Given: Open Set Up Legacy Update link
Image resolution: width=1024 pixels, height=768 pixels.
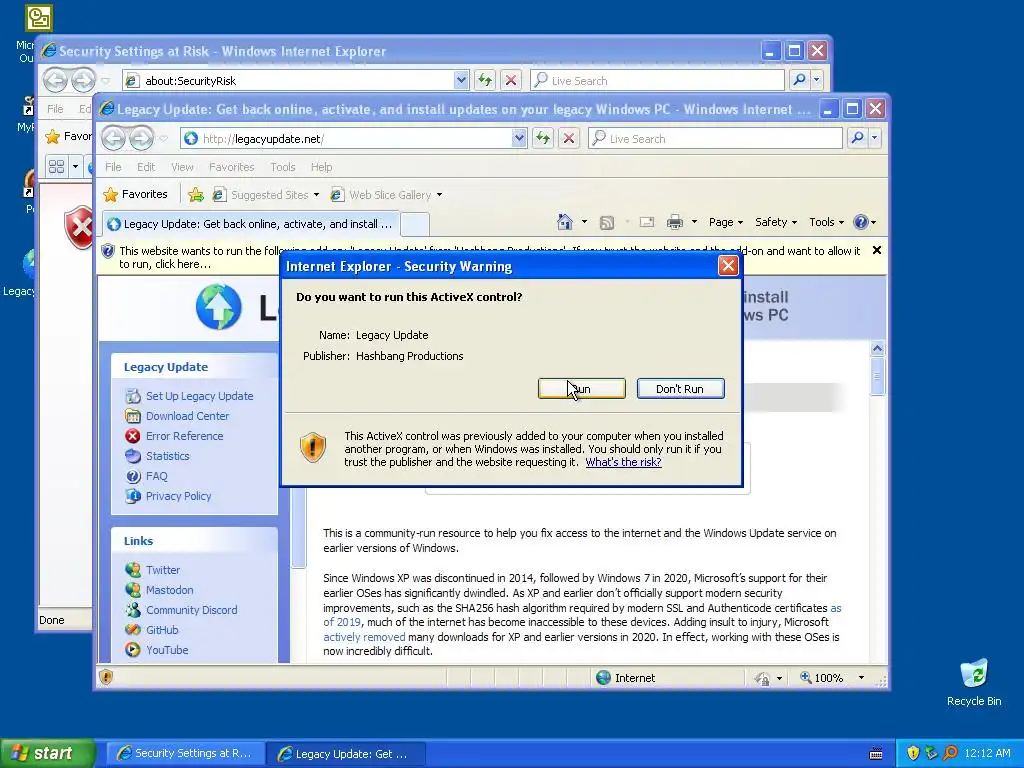Looking at the screenshot, I should (x=199, y=396).
